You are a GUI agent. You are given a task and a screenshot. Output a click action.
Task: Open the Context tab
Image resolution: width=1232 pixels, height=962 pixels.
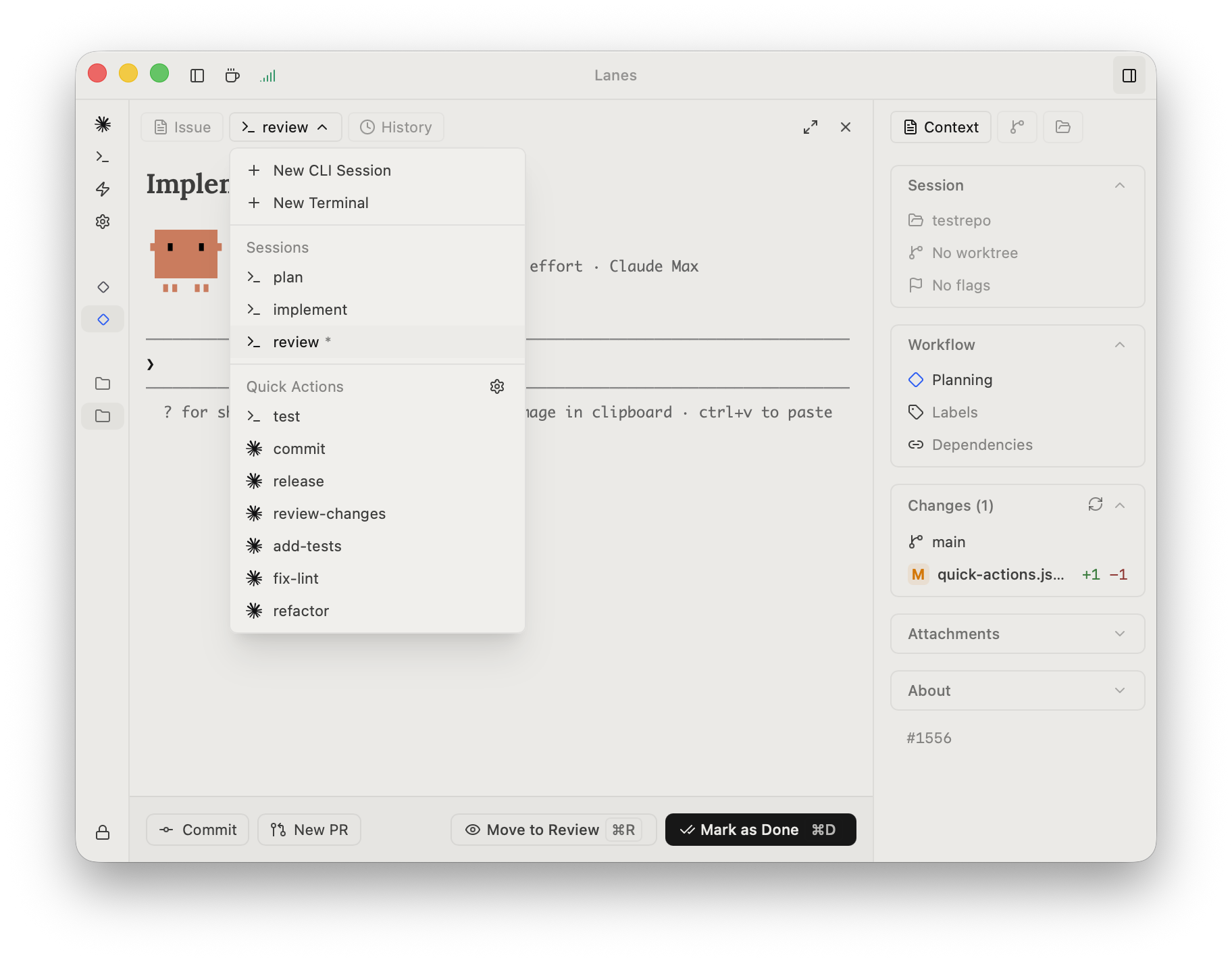[941, 127]
